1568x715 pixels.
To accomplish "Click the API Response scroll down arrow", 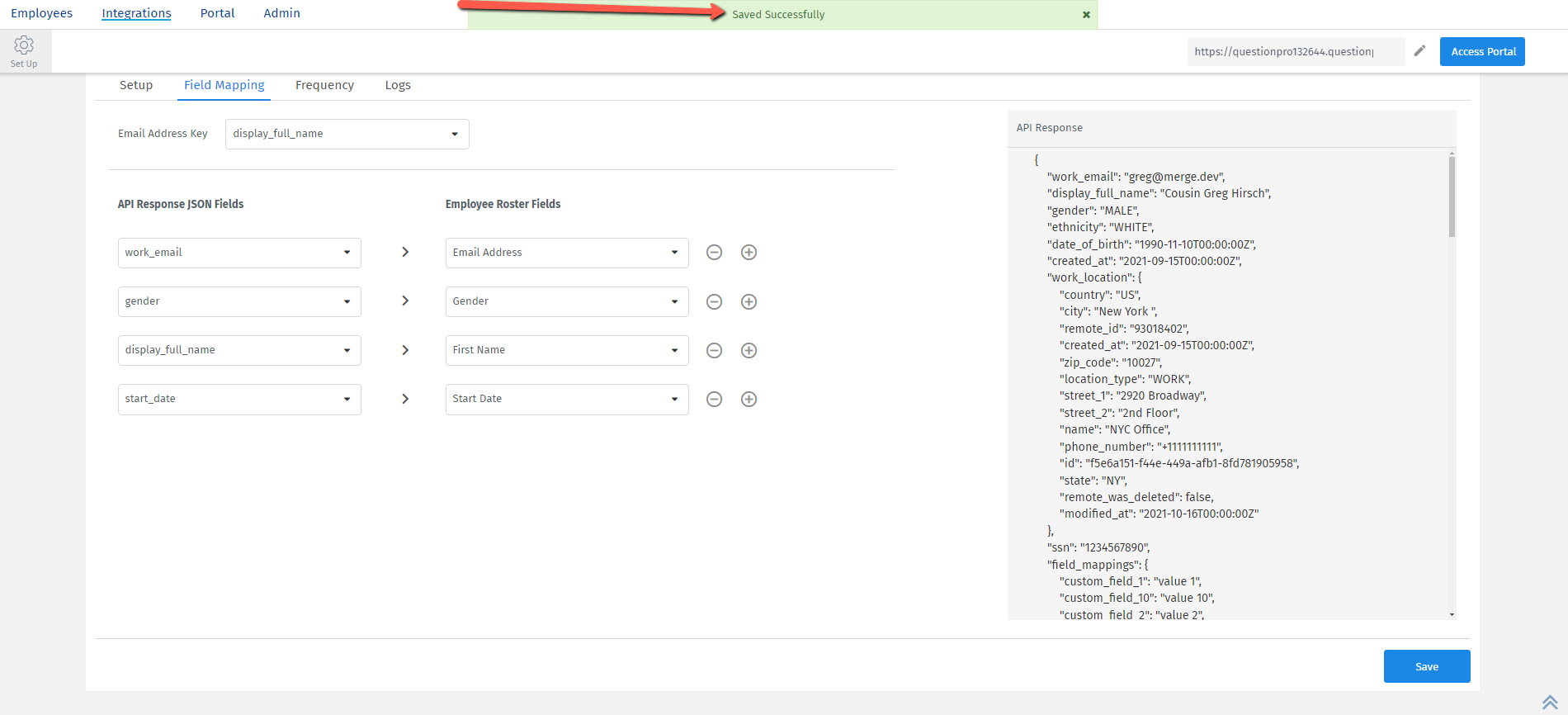I will pyautogui.click(x=1452, y=614).
